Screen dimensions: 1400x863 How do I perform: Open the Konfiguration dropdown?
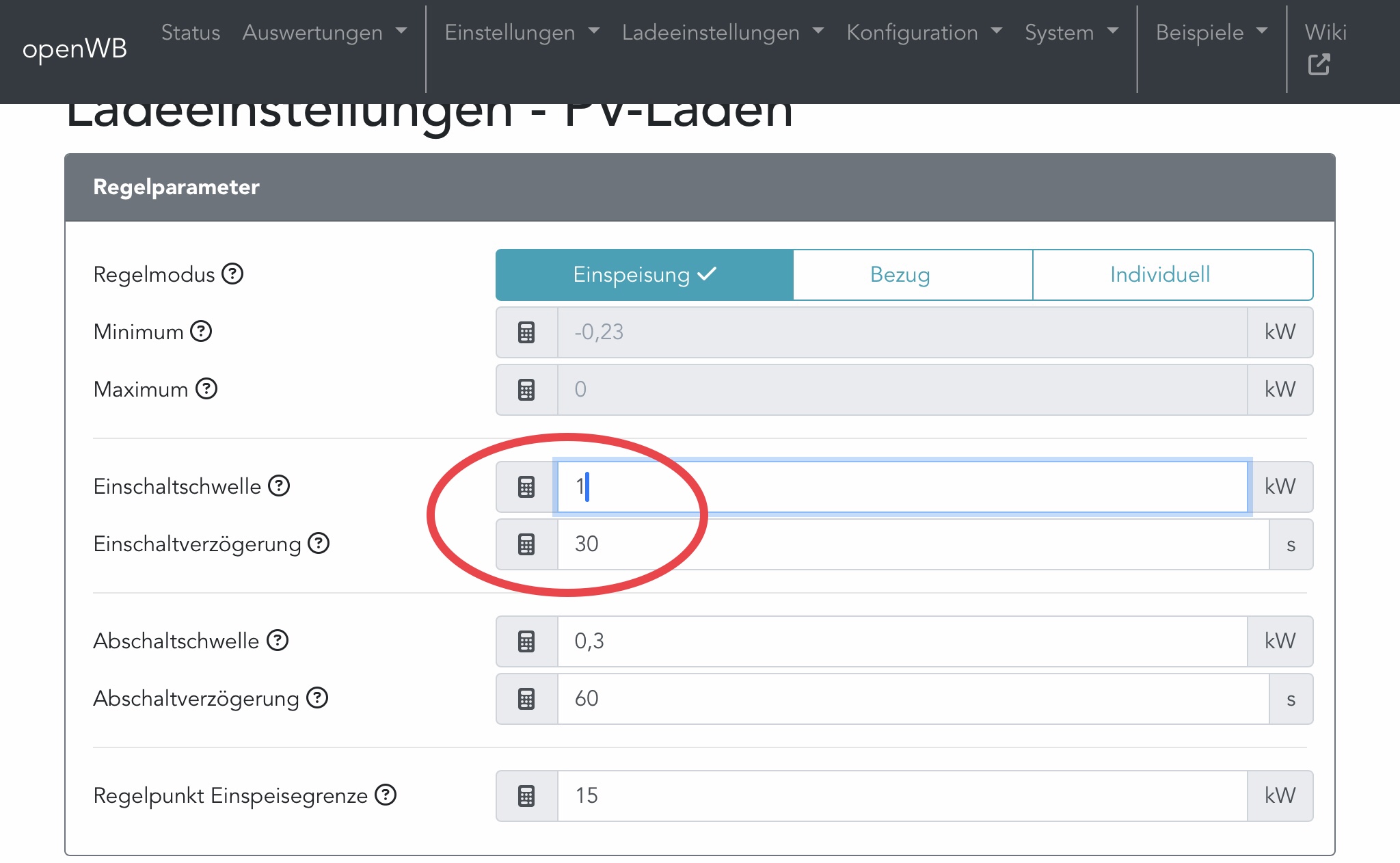(x=924, y=32)
